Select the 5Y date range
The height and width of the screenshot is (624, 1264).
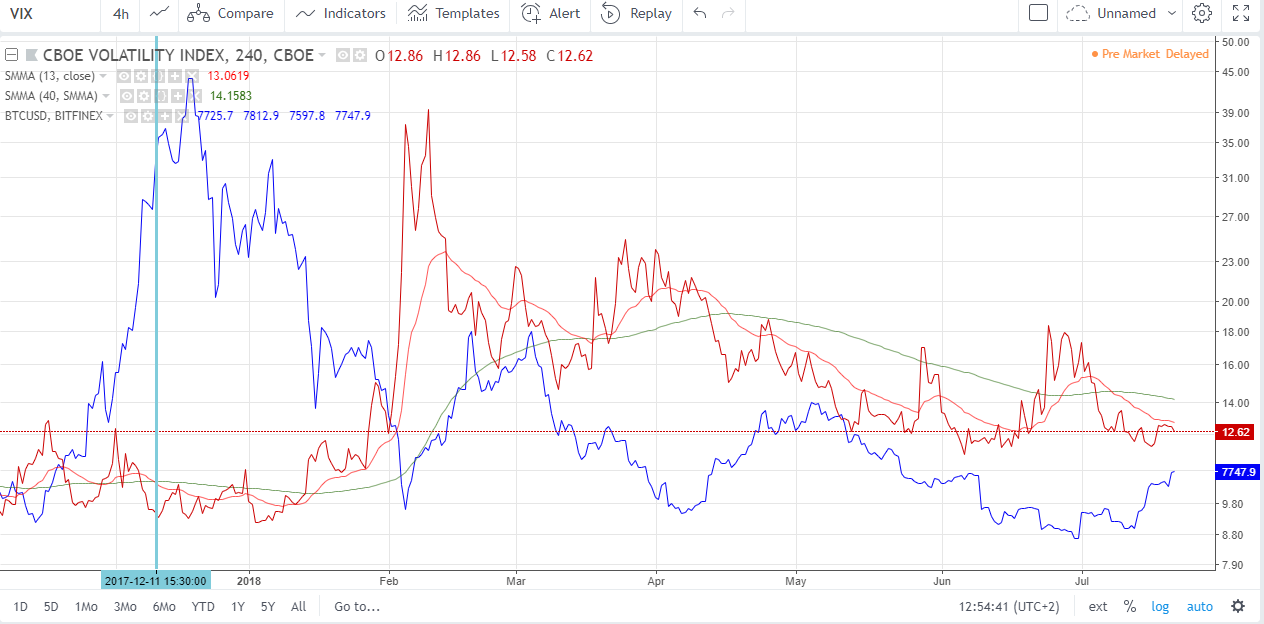[268, 606]
